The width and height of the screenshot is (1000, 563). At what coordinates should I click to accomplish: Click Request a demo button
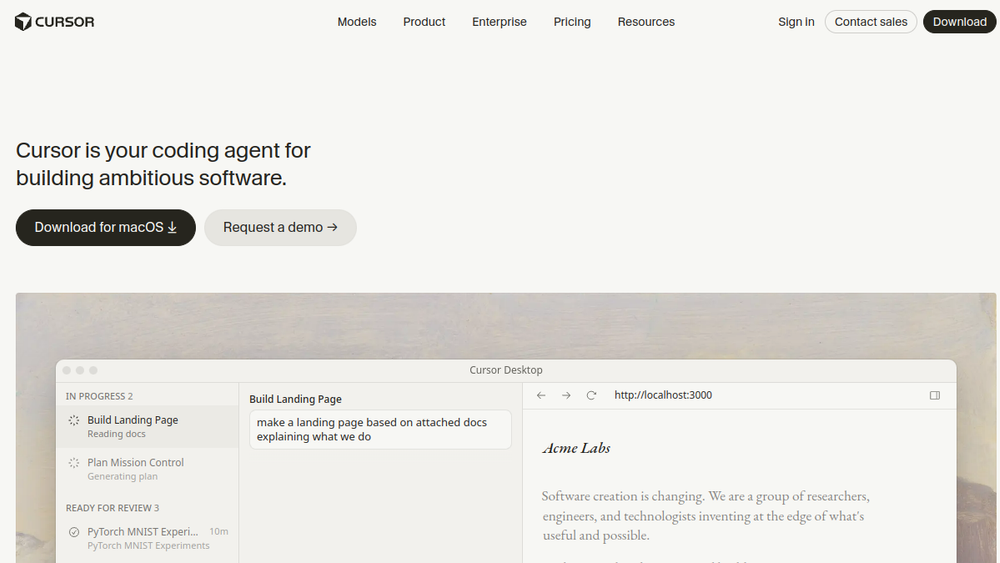pos(281,228)
